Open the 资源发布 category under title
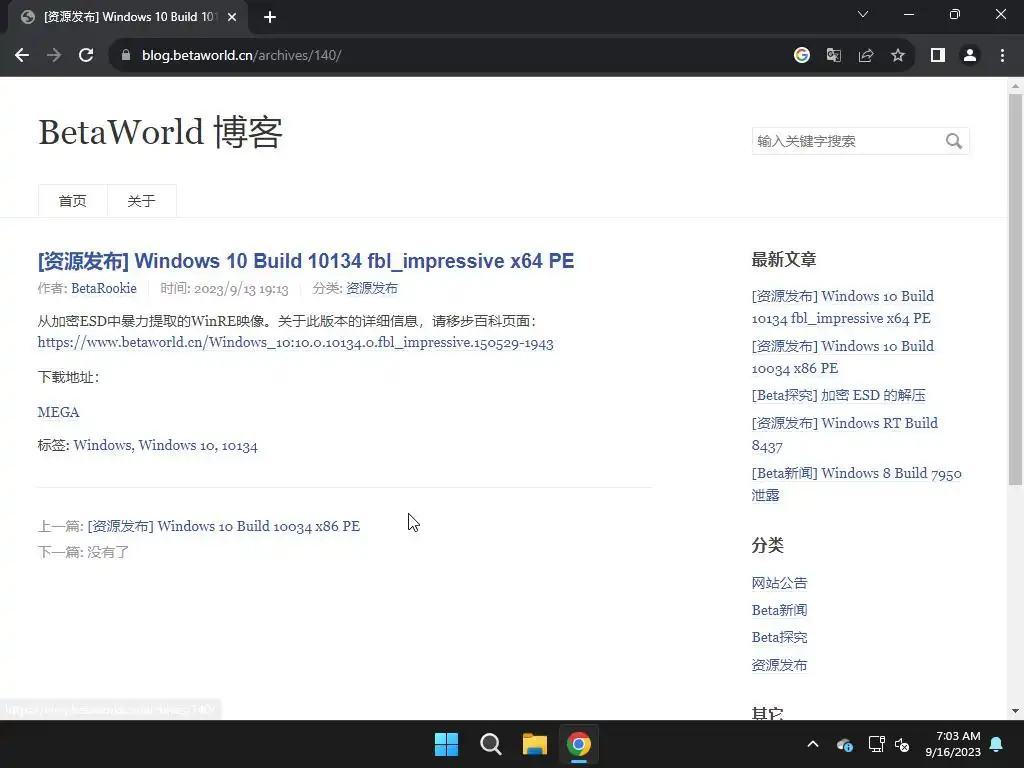The height and width of the screenshot is (768, 1024). (x=372, y=289)
